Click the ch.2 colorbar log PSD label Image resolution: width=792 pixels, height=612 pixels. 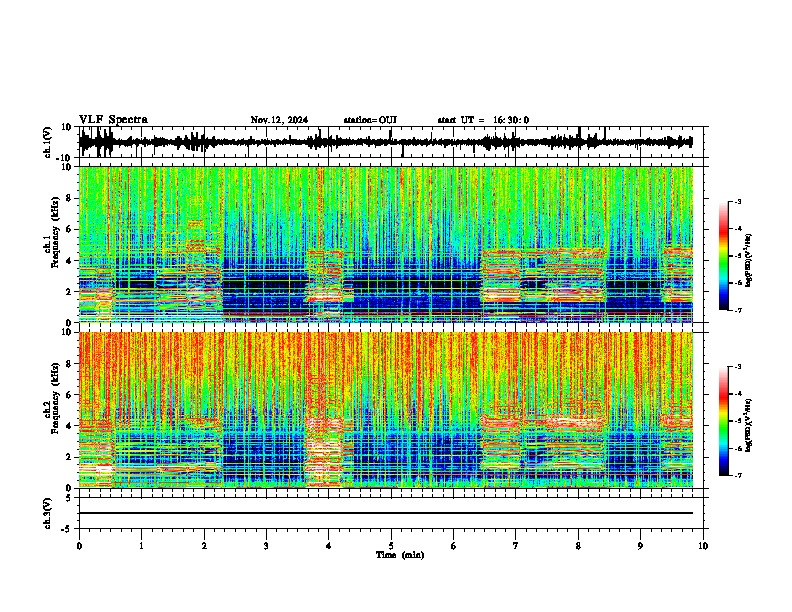coord(748,426)
